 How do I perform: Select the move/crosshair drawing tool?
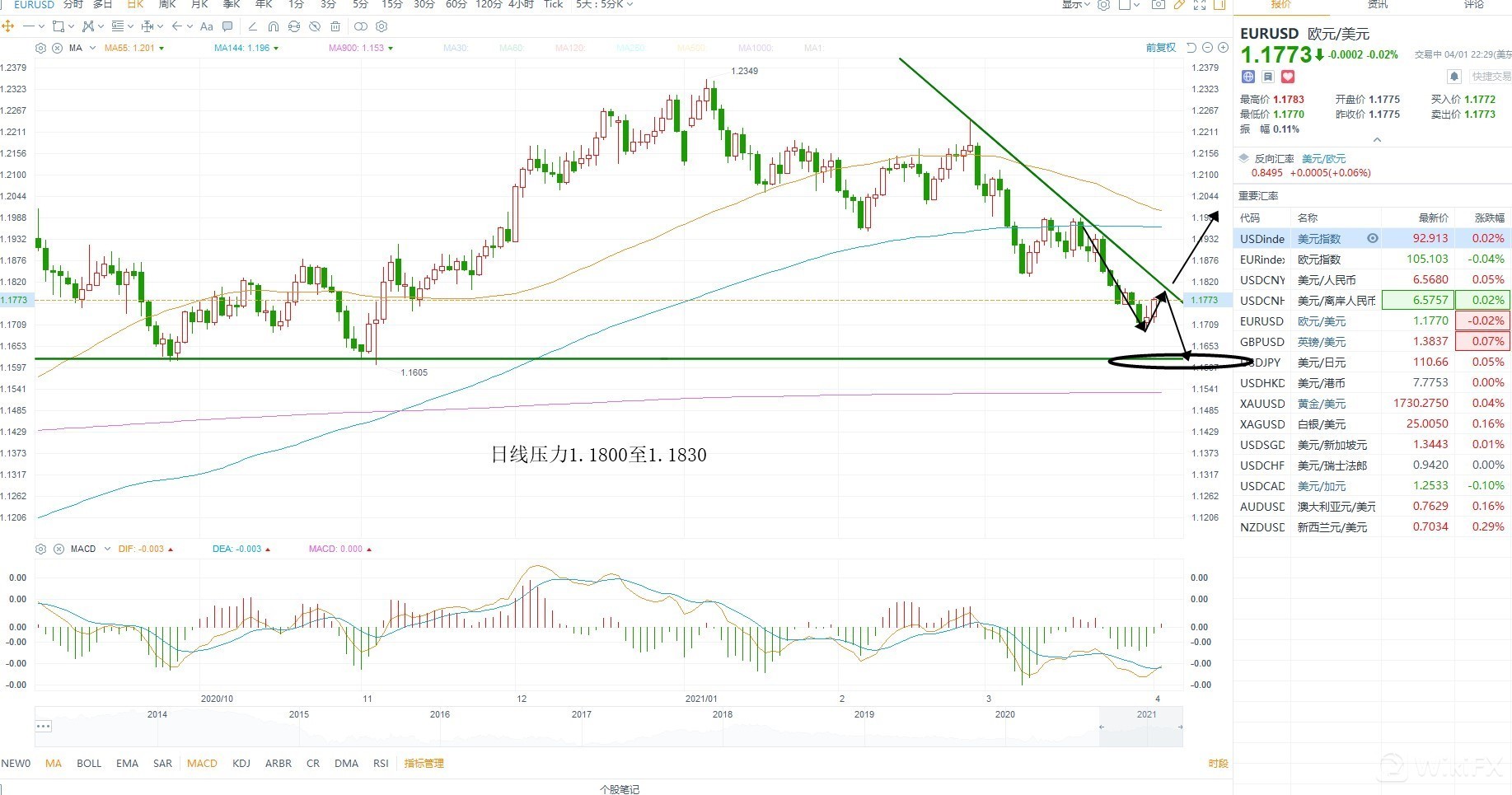[8, 26]
